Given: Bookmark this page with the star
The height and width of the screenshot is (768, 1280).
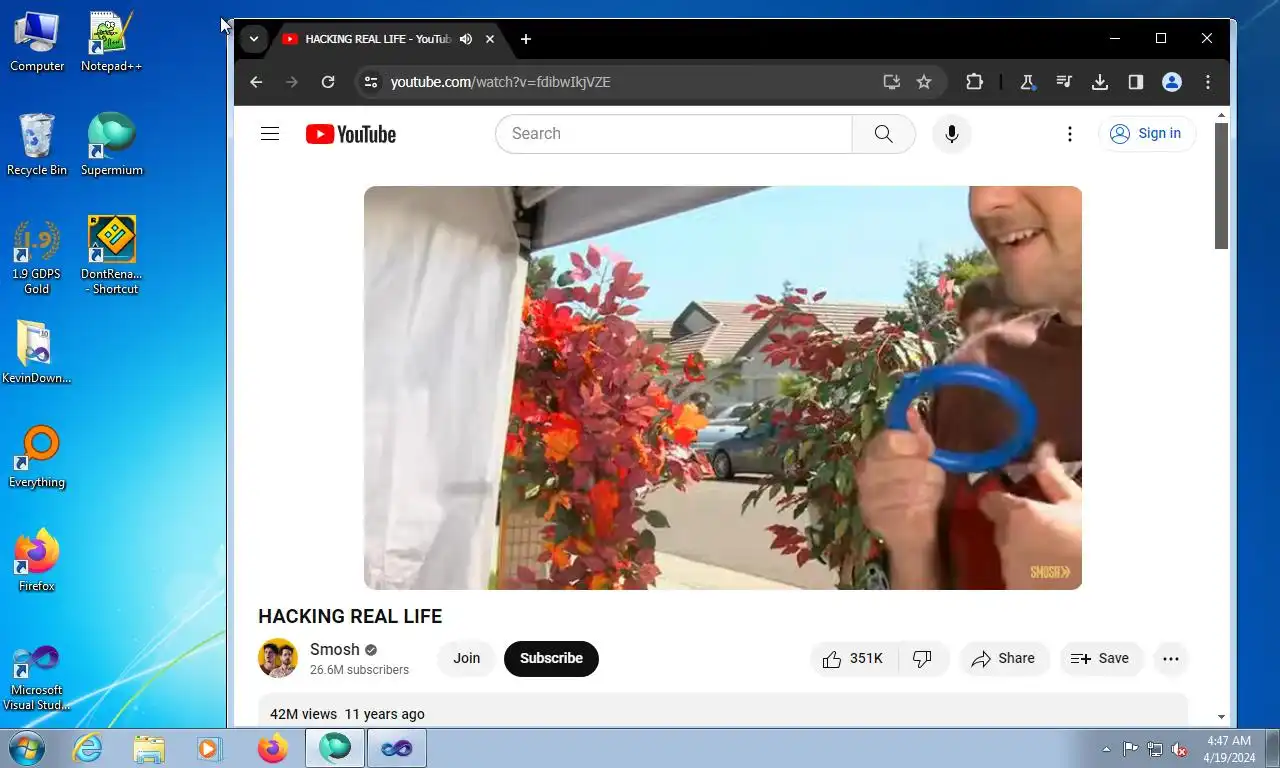Looking at the screenshot, I should [924, 82].
